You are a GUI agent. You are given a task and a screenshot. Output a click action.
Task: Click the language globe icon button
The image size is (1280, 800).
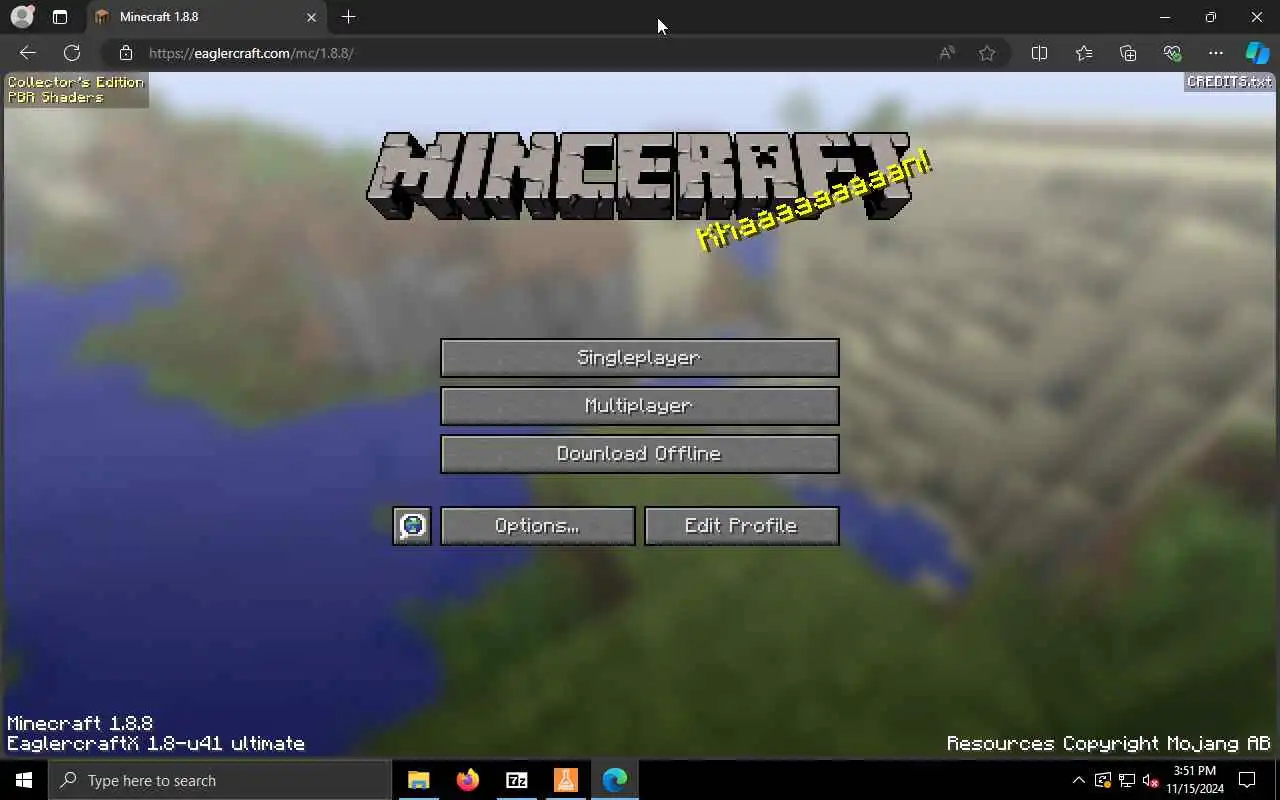412,526
